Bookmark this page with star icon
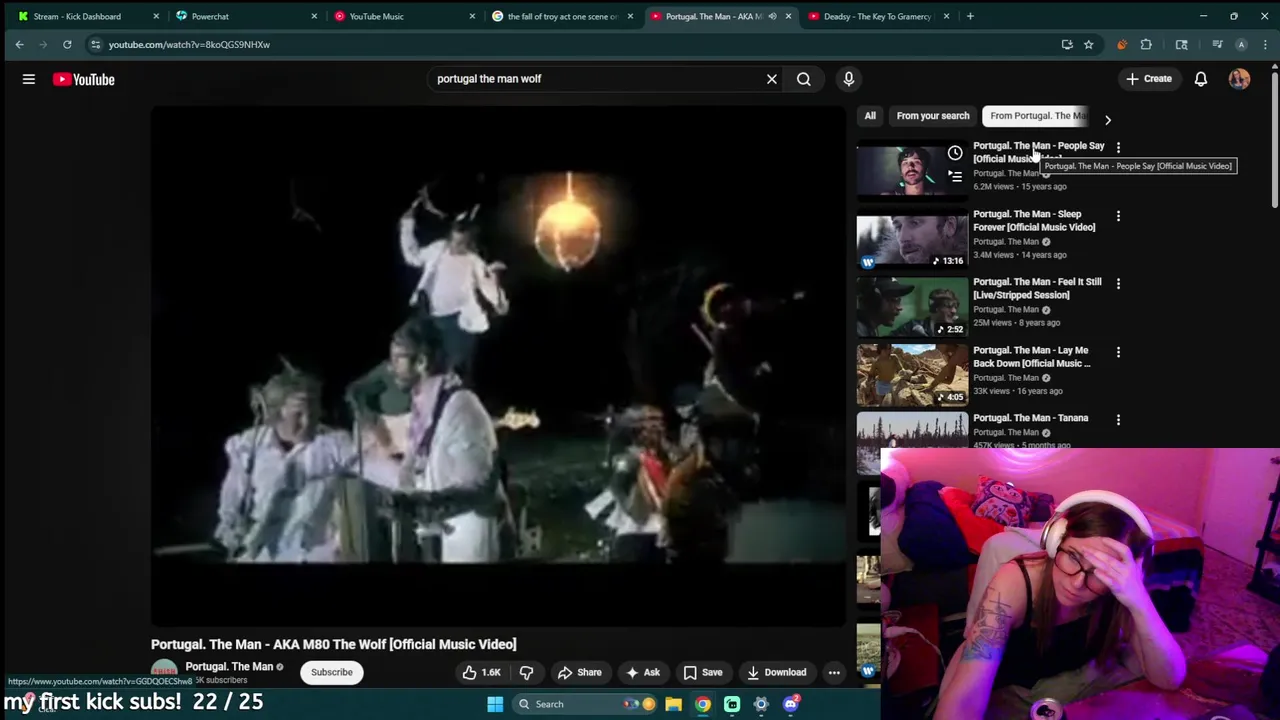This screenshot has width=1280, height=720. point(1088,44)
